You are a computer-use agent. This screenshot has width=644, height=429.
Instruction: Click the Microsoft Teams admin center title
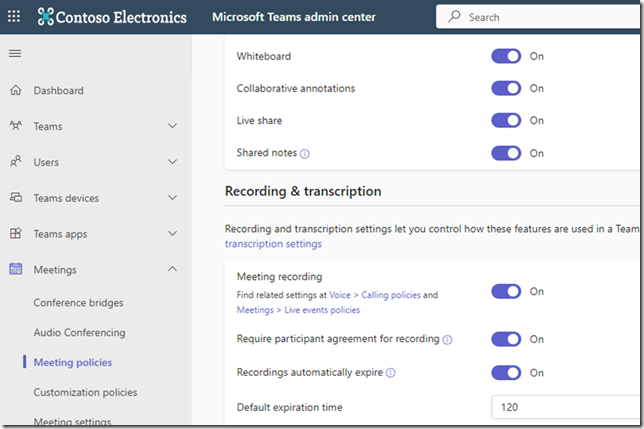pyautogui.click(x=294, y=17)
